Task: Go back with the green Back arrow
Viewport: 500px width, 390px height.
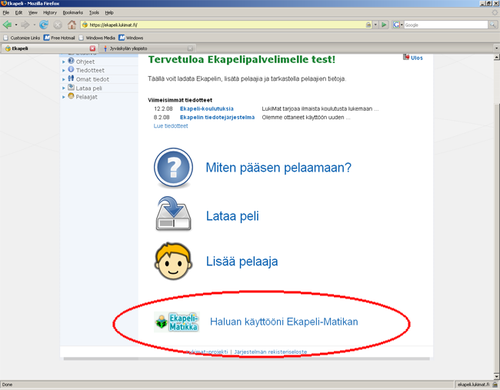Action: (x=7, y=25)
